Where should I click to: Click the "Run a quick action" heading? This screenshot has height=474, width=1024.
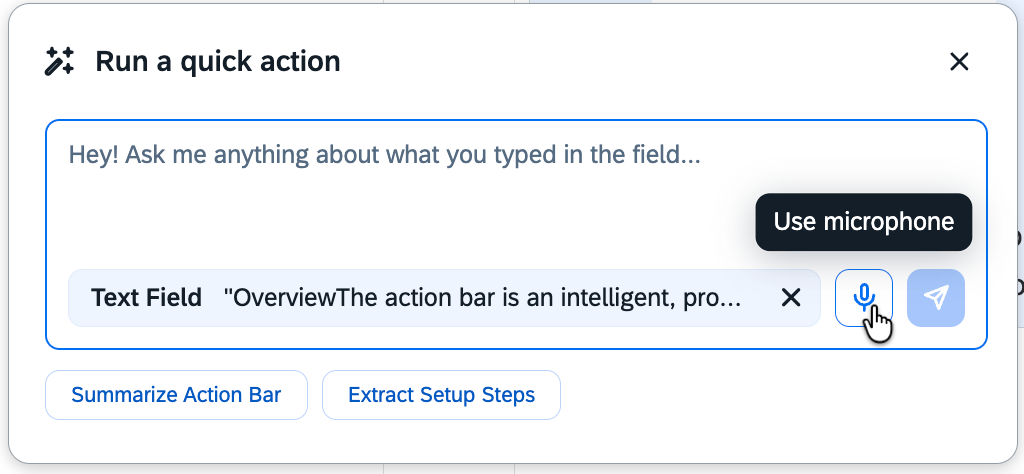pos(218,62)
